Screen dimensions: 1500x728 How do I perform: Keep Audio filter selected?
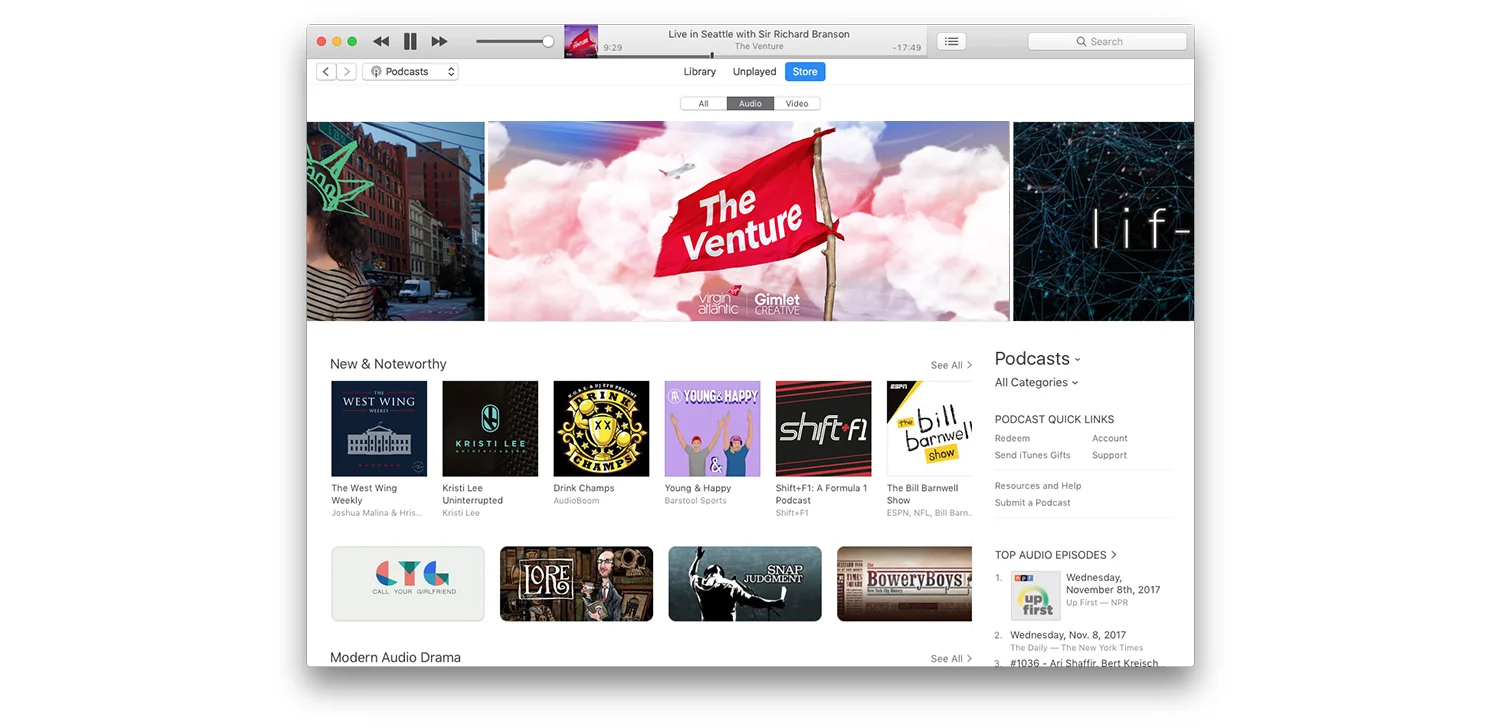[x=749, y=103]
